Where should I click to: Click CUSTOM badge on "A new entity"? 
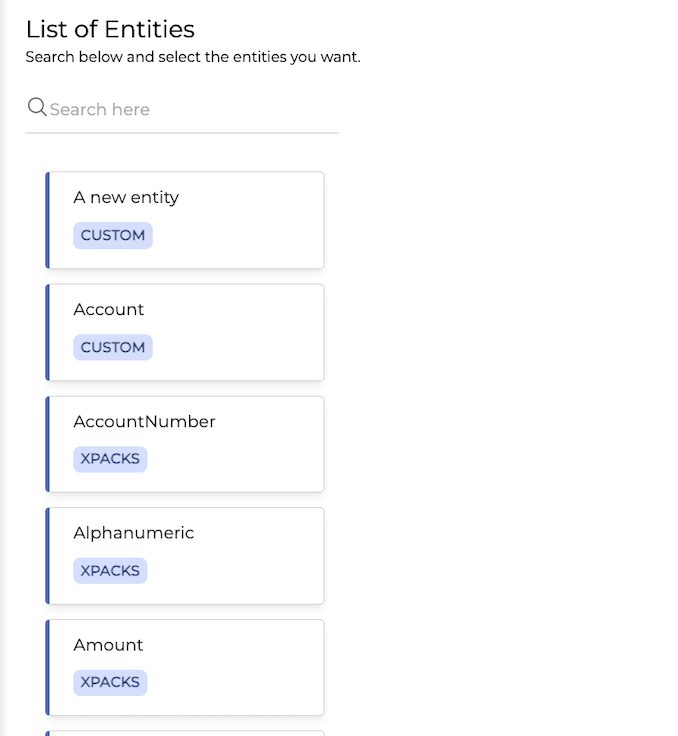point(113,235)
